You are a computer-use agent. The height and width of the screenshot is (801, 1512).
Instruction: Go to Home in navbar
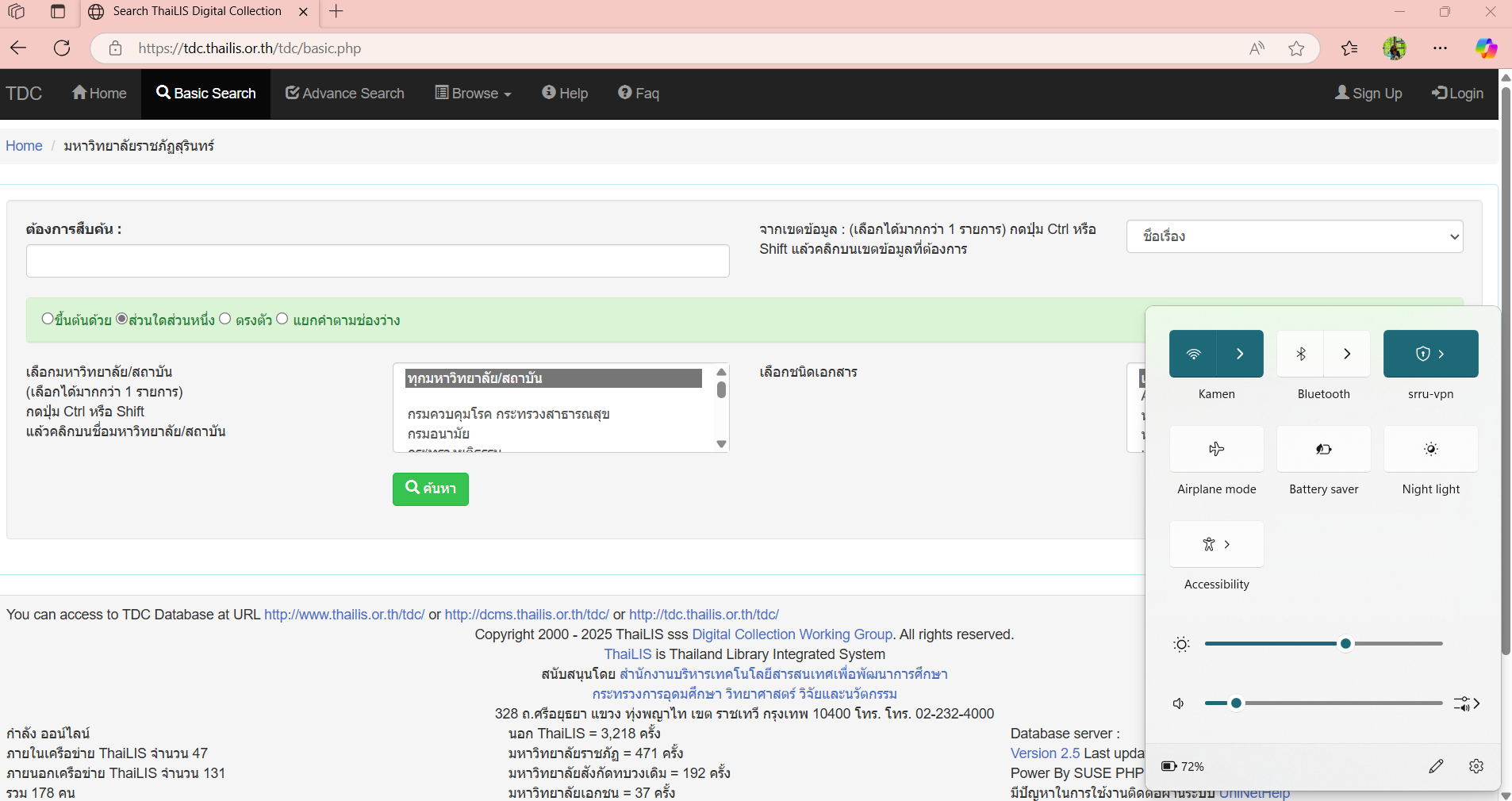pyautogui.click(x=99, y=94)
